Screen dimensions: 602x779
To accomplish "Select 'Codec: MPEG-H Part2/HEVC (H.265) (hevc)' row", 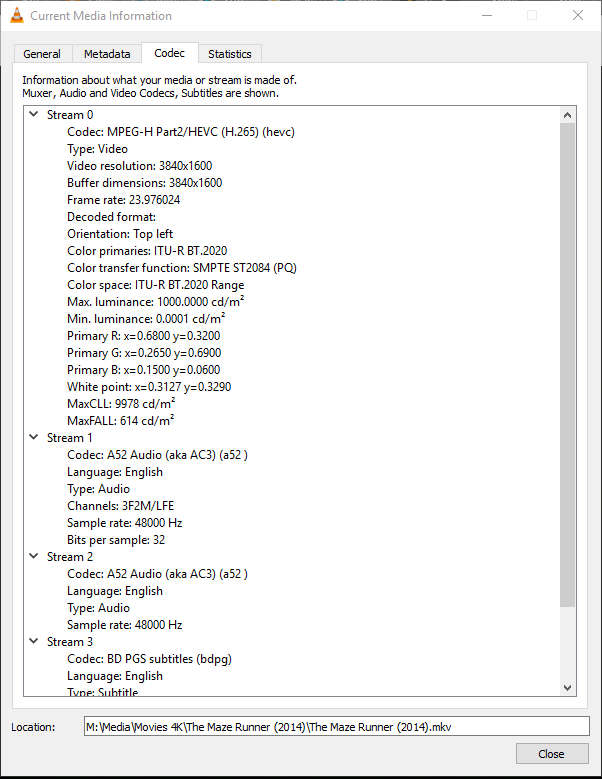I will (x=181, y=132).
